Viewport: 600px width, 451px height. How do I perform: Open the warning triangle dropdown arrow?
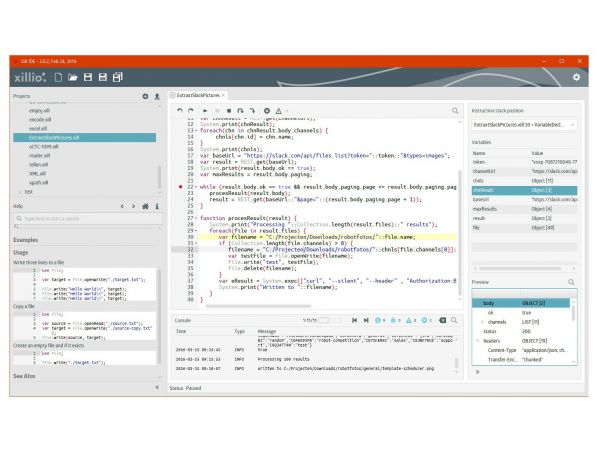pos(286,111)
